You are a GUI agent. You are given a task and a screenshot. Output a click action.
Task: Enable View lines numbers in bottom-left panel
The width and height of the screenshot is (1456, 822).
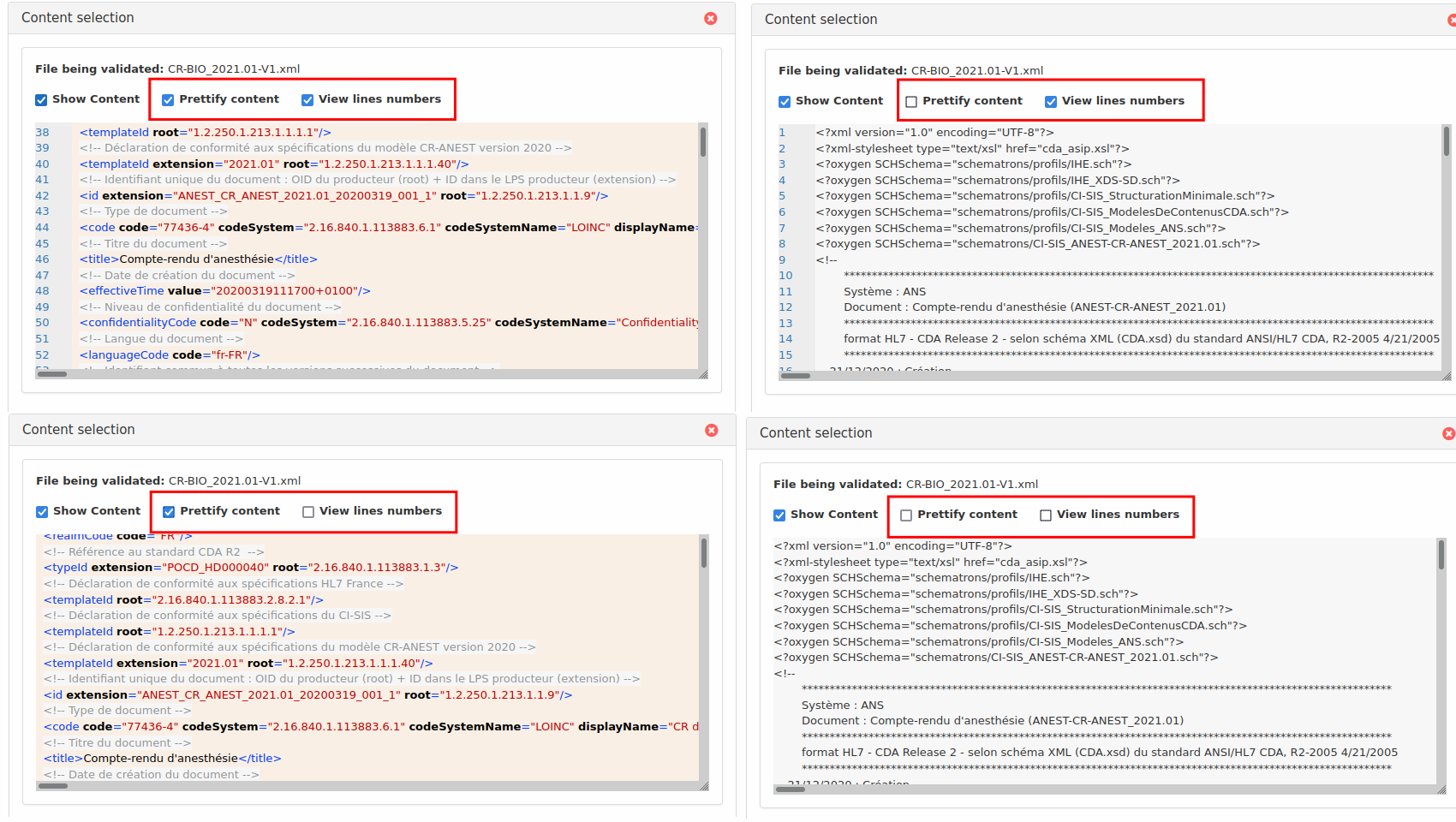pyautogui.click(x=308, y=512)
